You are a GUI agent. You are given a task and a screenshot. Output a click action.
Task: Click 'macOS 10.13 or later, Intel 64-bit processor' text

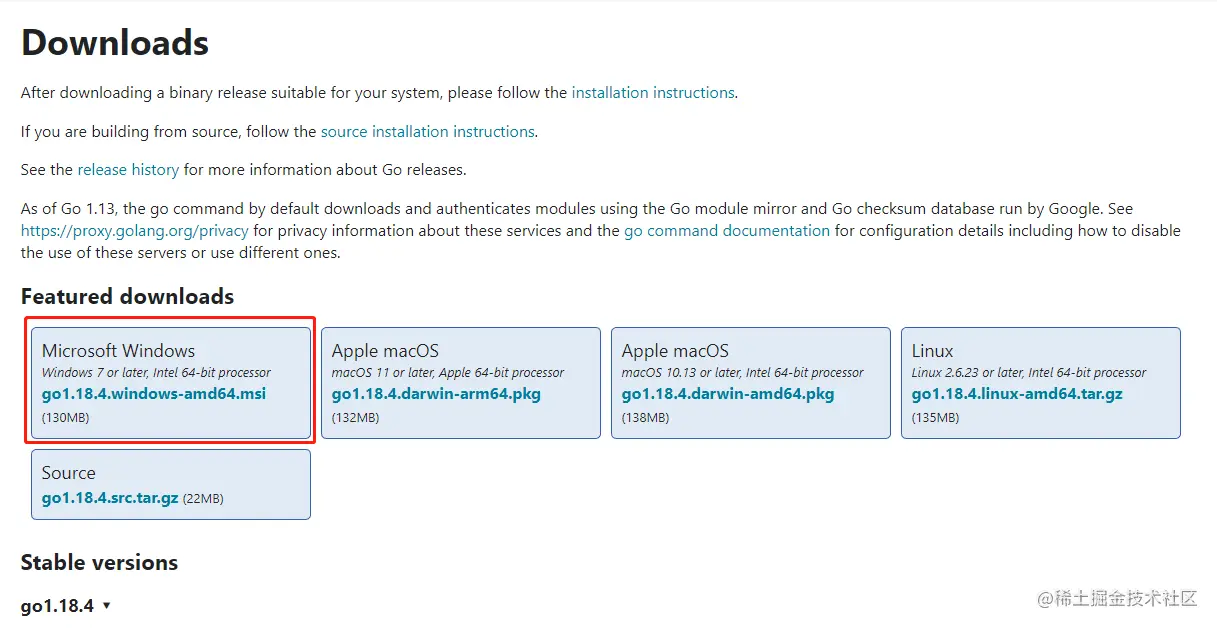point(743,372)
